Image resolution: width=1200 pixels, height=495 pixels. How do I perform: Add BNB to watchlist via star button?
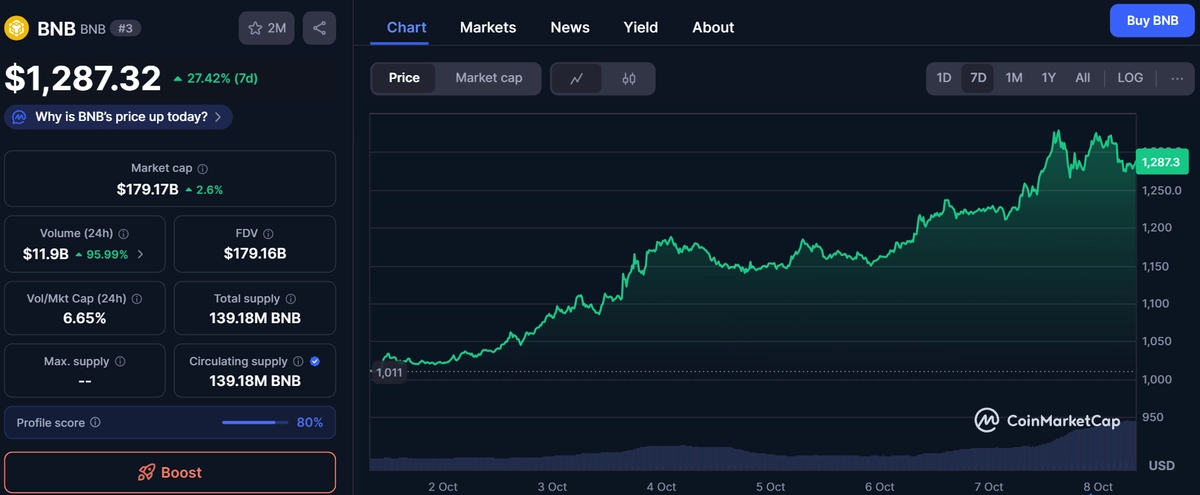[266, 28]
